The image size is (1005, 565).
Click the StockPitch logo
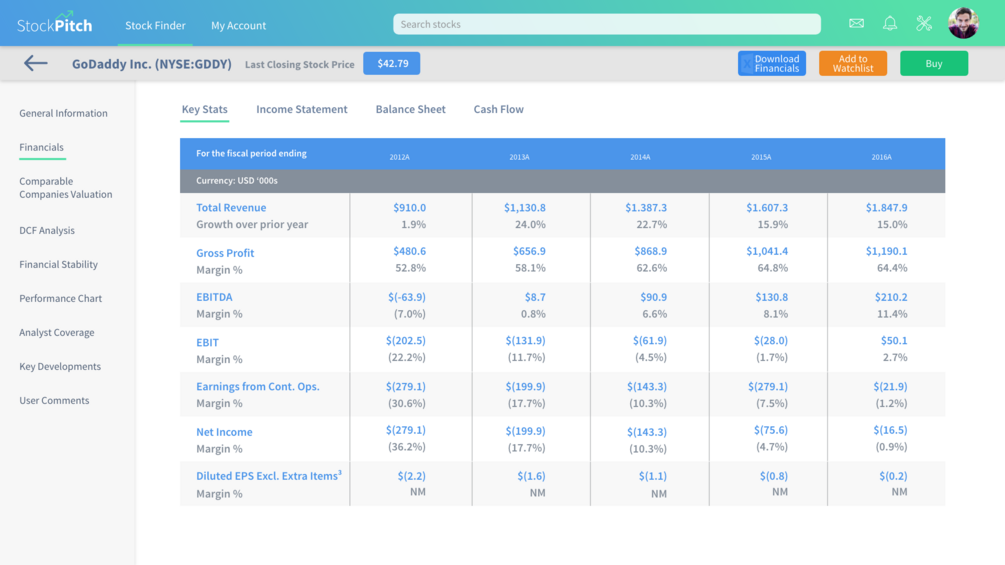54,23
